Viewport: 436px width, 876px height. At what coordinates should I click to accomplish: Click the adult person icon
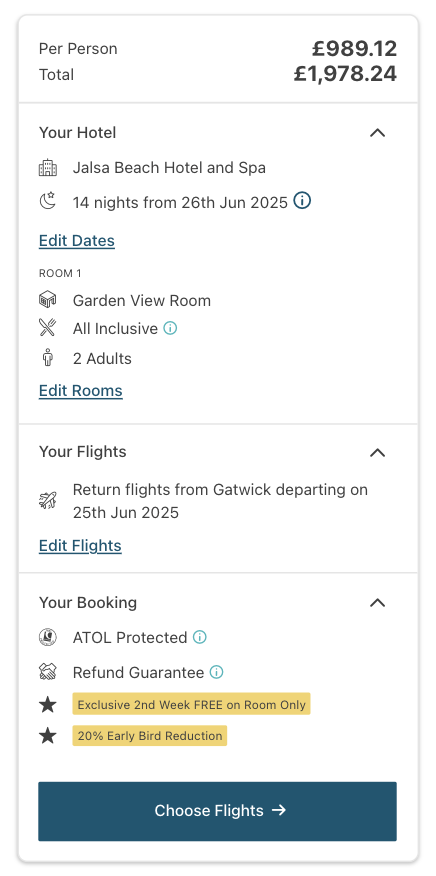48,358
